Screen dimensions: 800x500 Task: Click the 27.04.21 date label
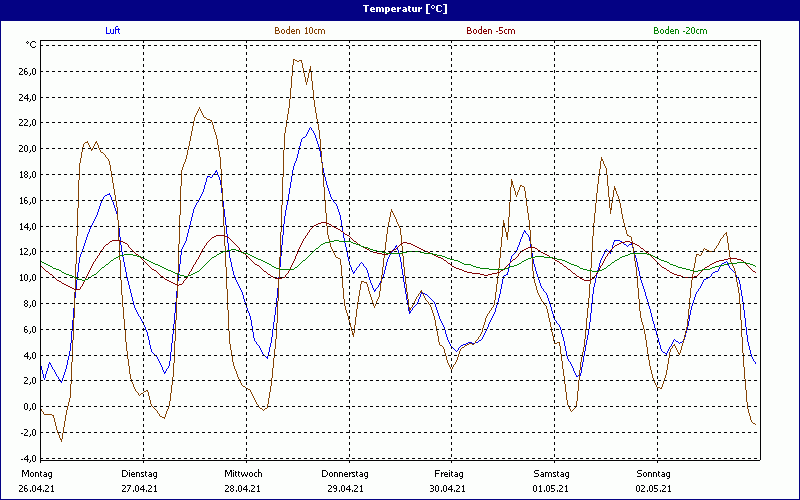(x=139, y=488)
